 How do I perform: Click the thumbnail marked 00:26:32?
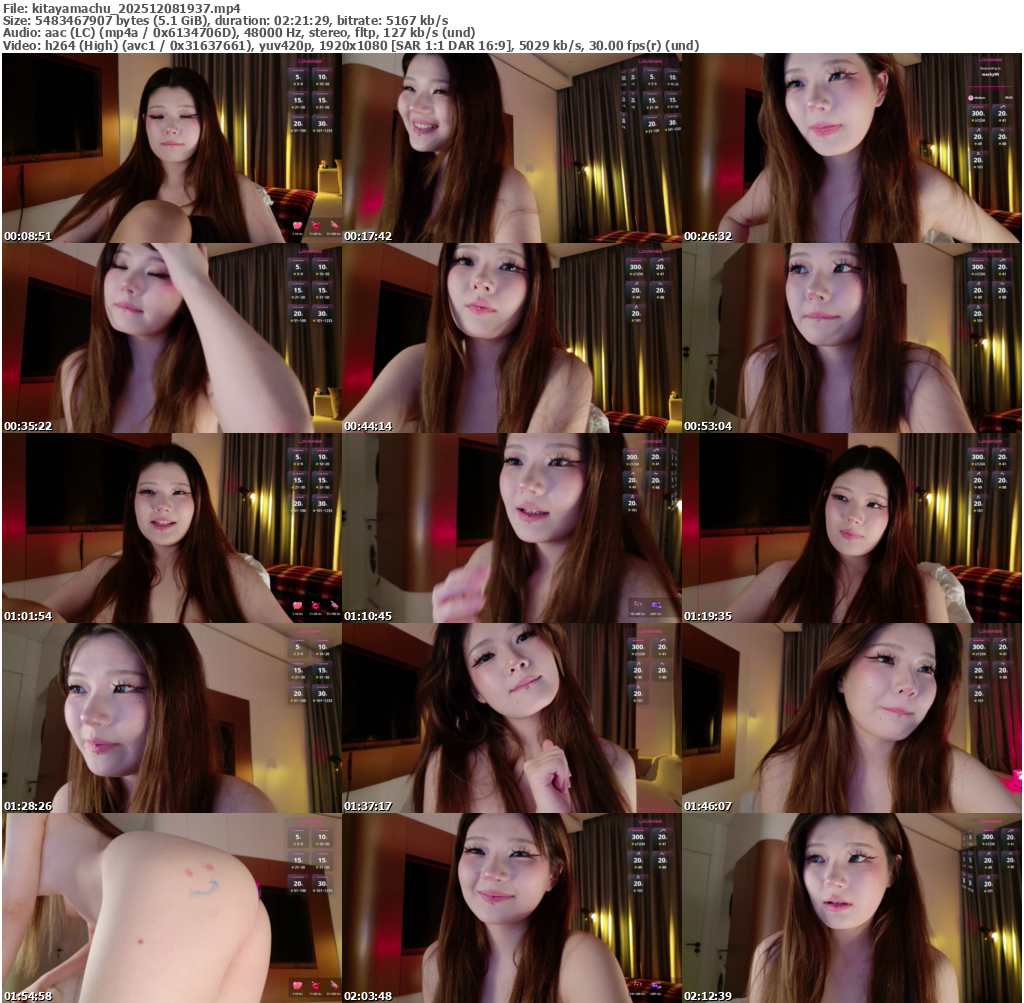click(x=851, y=148)
